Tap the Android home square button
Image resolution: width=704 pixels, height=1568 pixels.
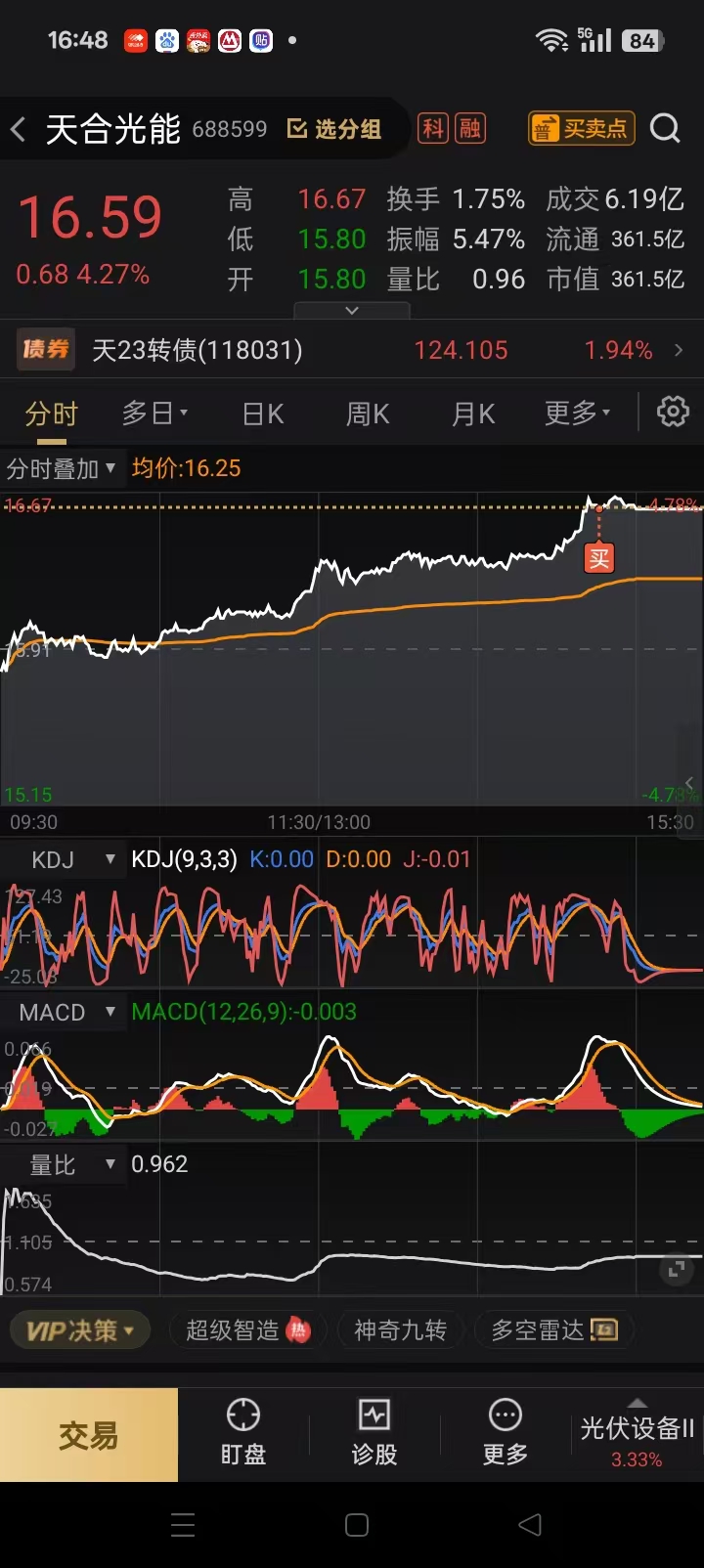click(x=357, y=1525)
